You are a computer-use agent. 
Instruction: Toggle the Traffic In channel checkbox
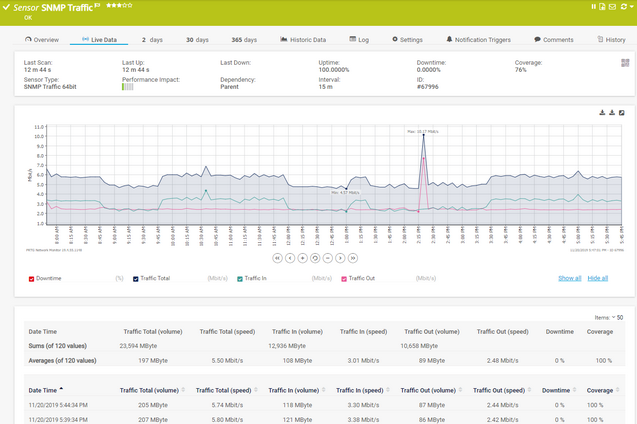pos(240,279)
